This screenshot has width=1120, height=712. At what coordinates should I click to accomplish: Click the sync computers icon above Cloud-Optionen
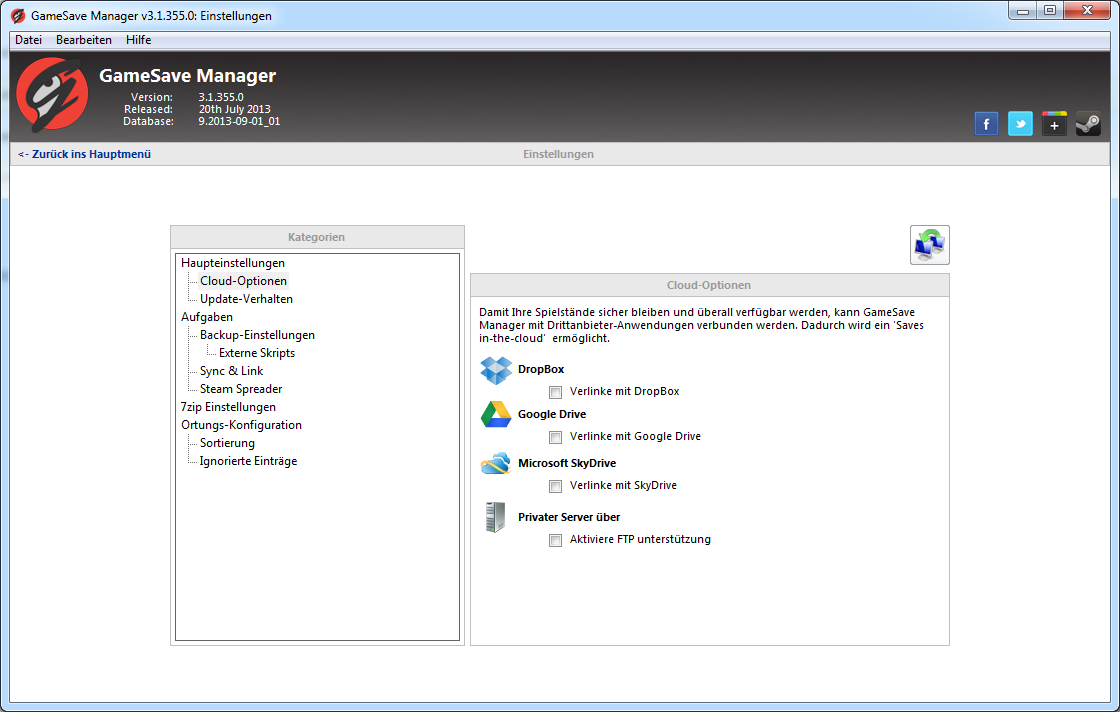pyautogui.click(x=929, y=245)
